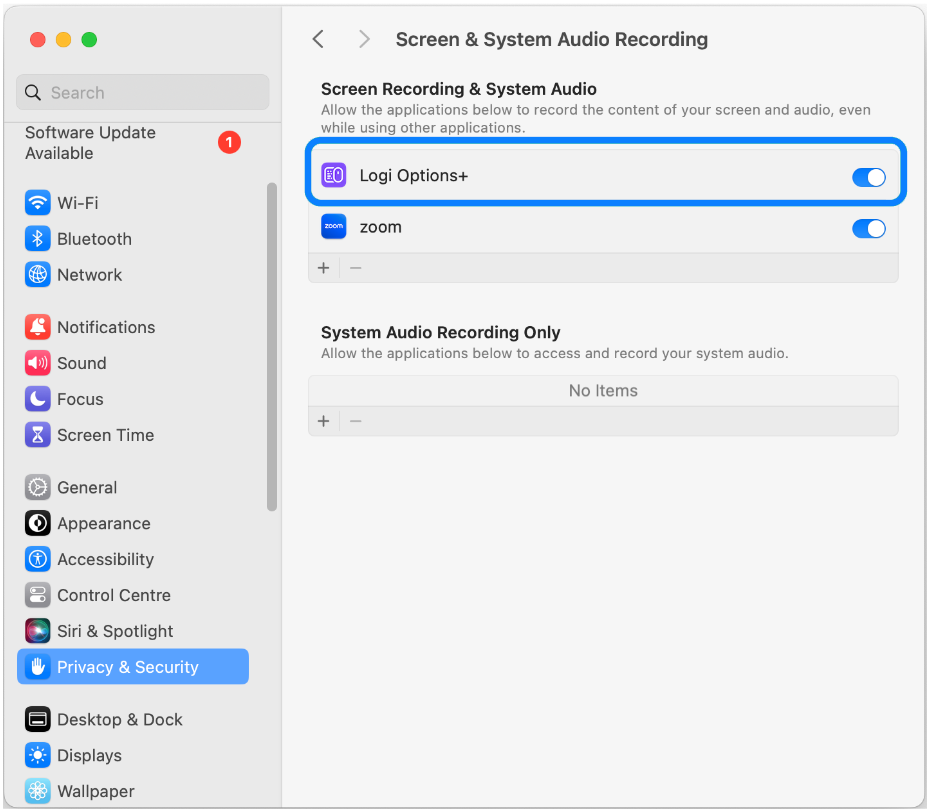The width and height of the screenshot is (932, 812).
Task: Click the Logi Options+ app icon
Action: 334,176
